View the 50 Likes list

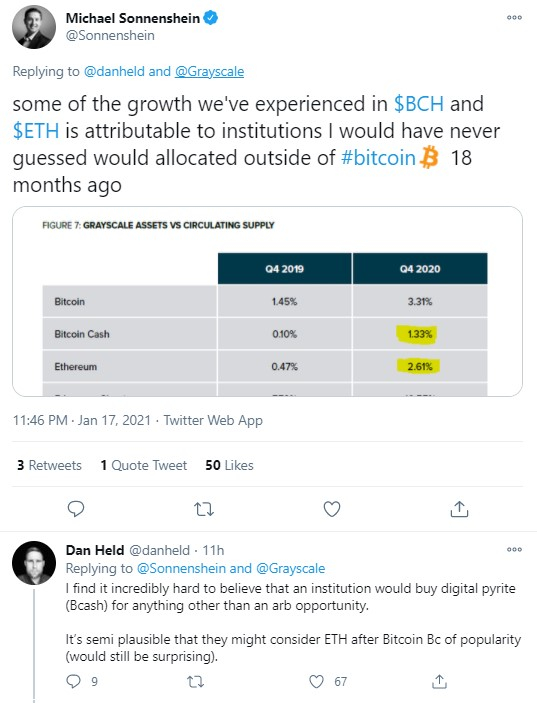230,465
